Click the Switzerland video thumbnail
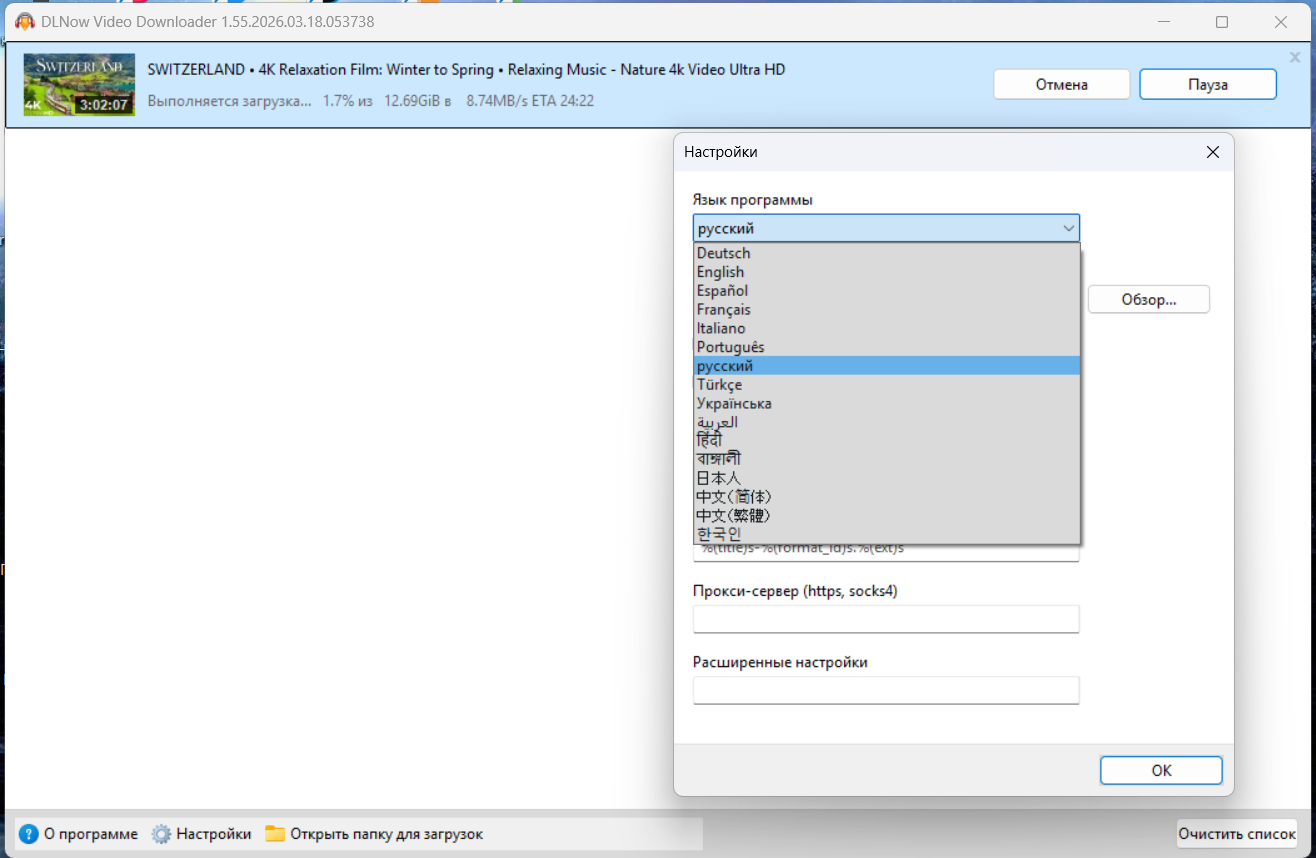Image resolution: width=1316 pixels, height=858 pixels. 79,84
